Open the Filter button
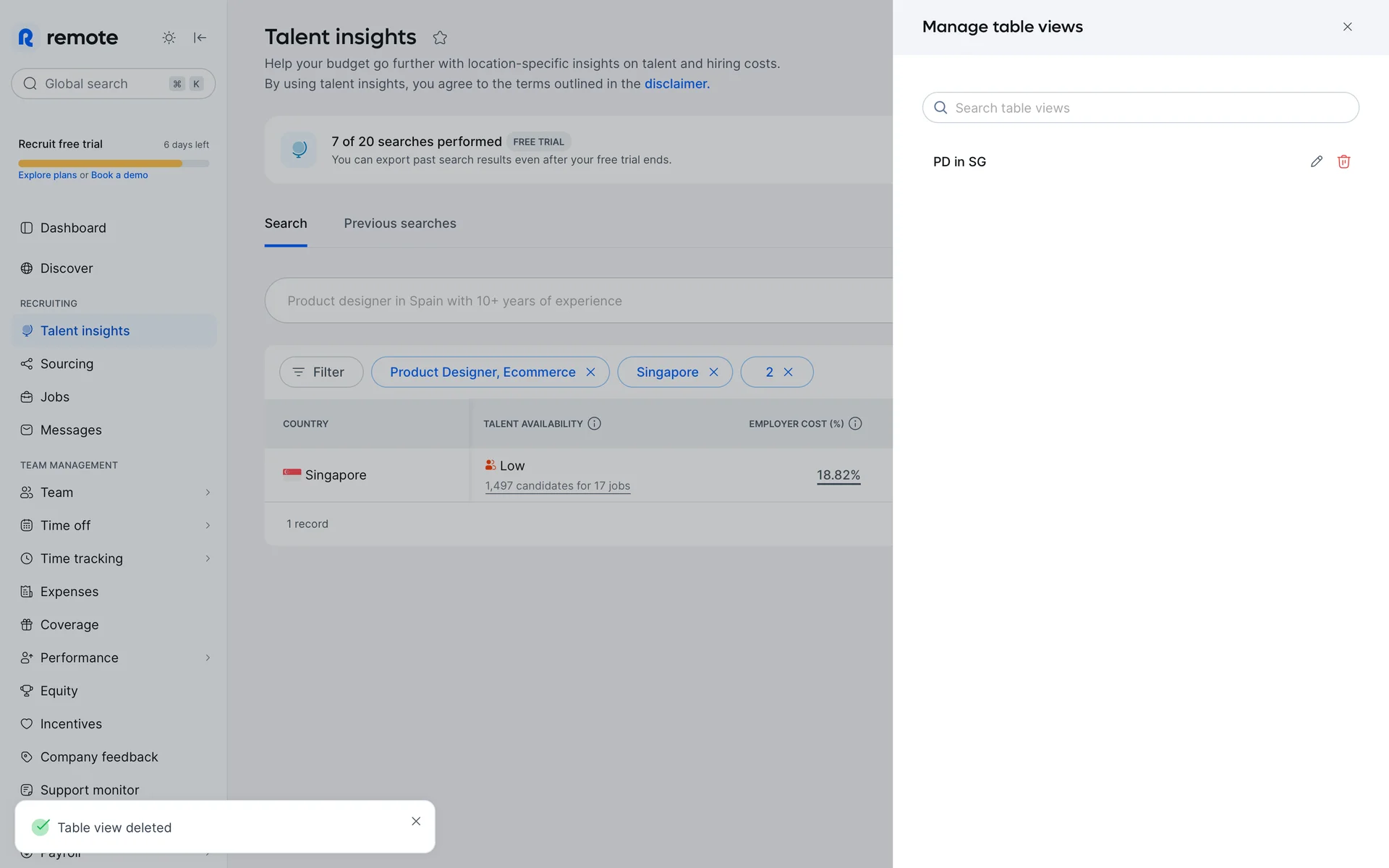 click(x=321, y=372)
